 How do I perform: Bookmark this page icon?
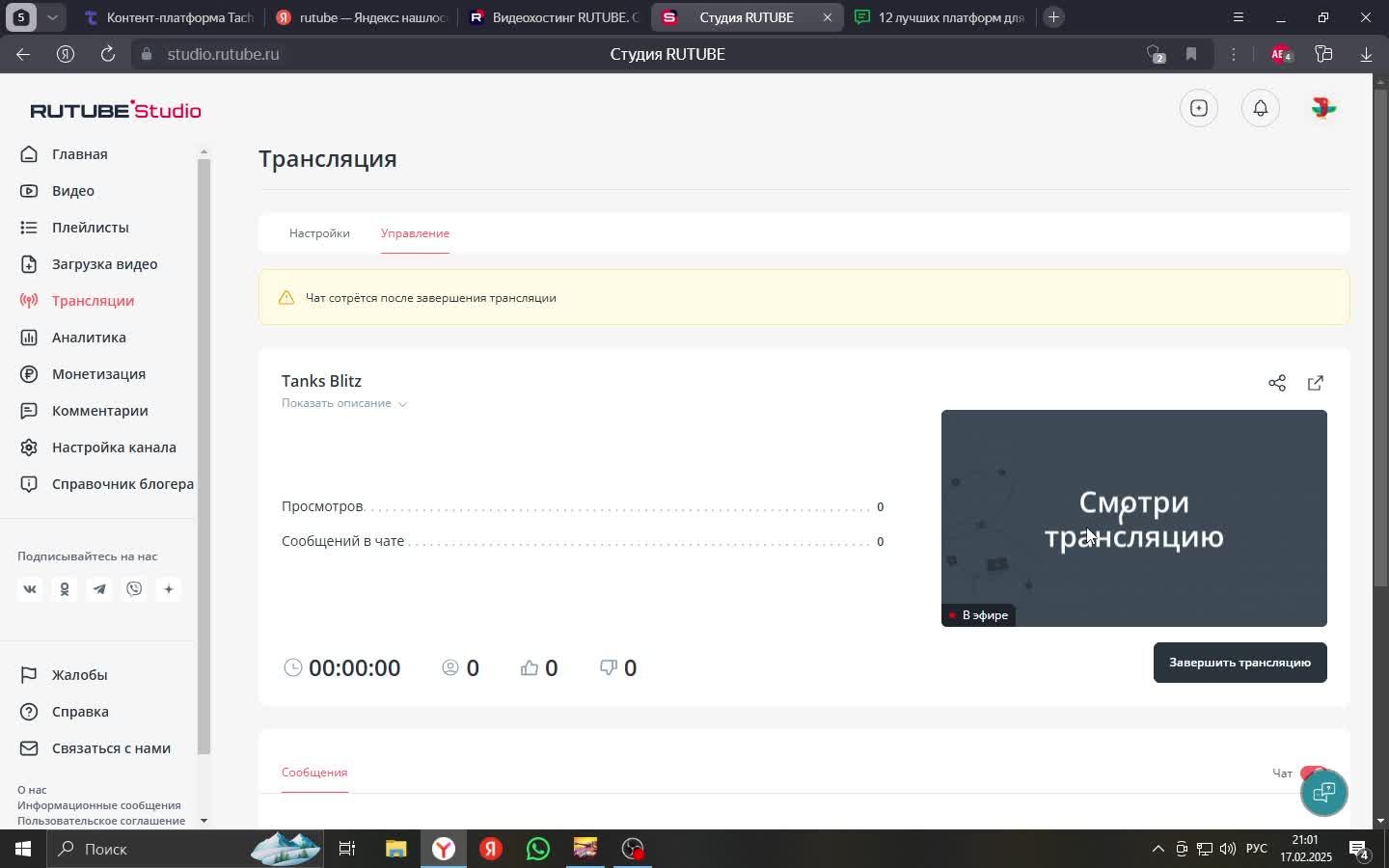click(x=1191, y=54)
